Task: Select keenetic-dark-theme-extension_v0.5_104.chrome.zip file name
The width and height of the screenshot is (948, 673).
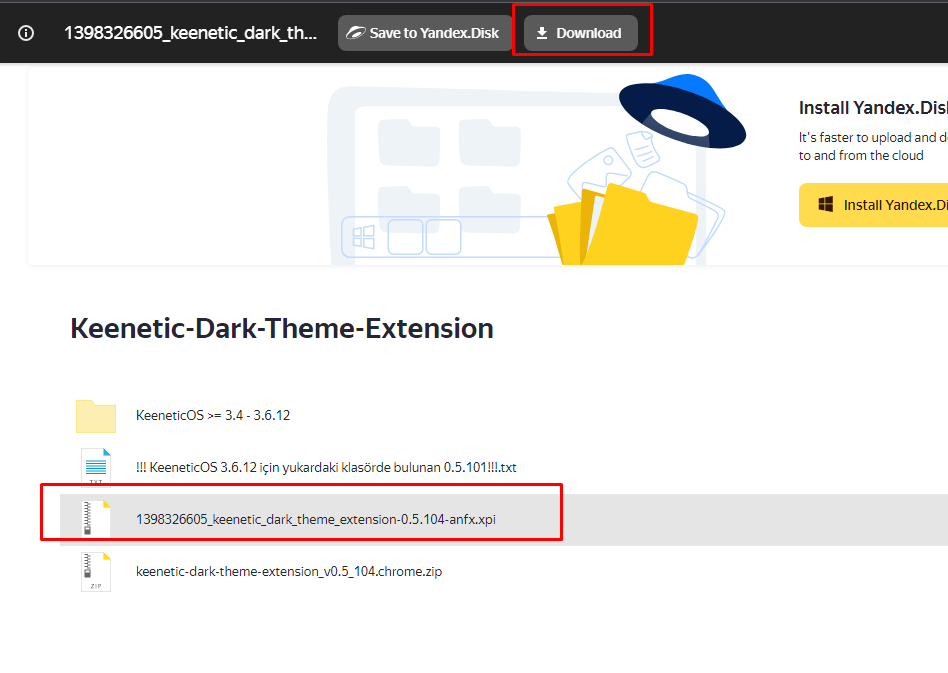Action: tap(289, 571)
